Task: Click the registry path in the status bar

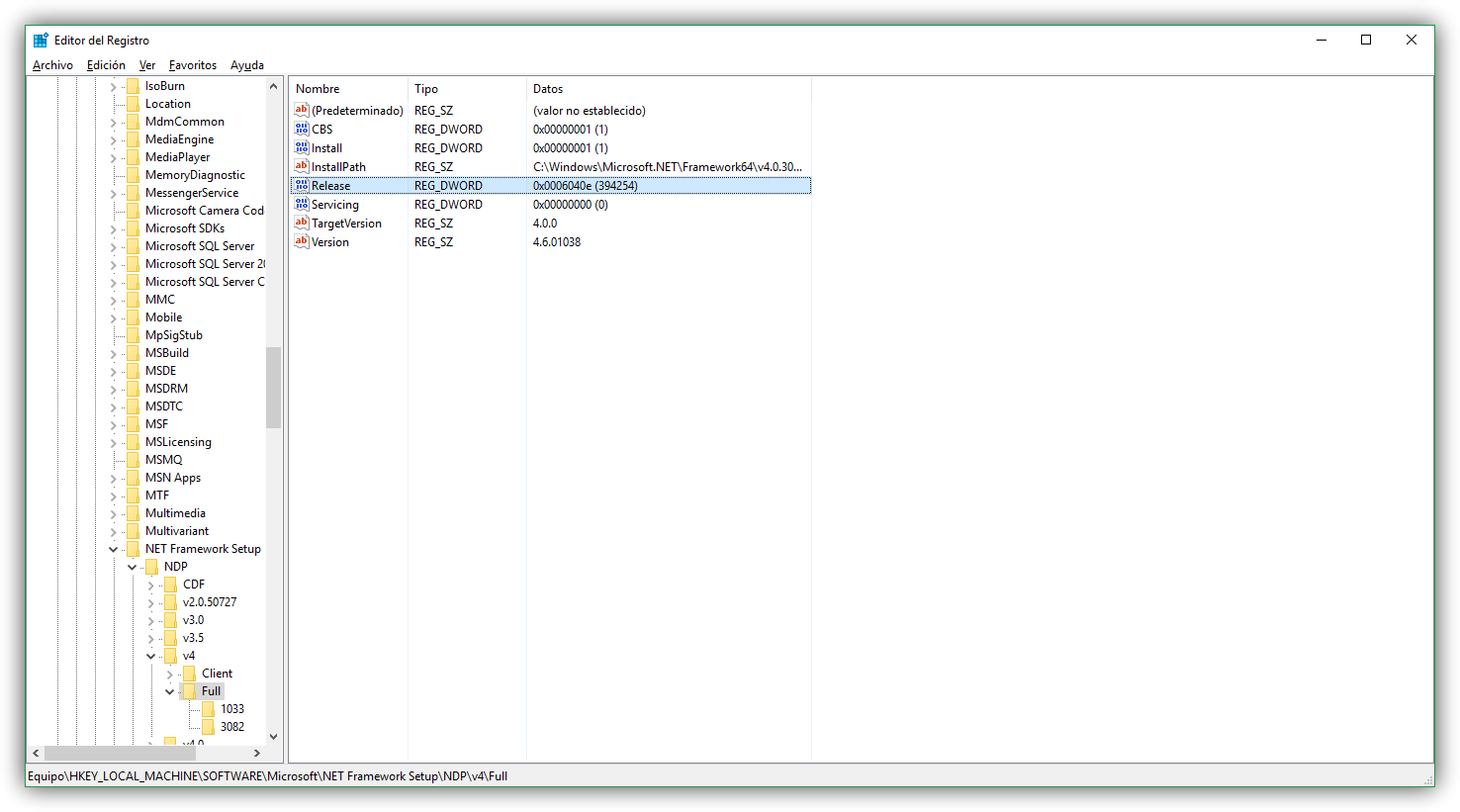Action: click(x=267, y=776)
